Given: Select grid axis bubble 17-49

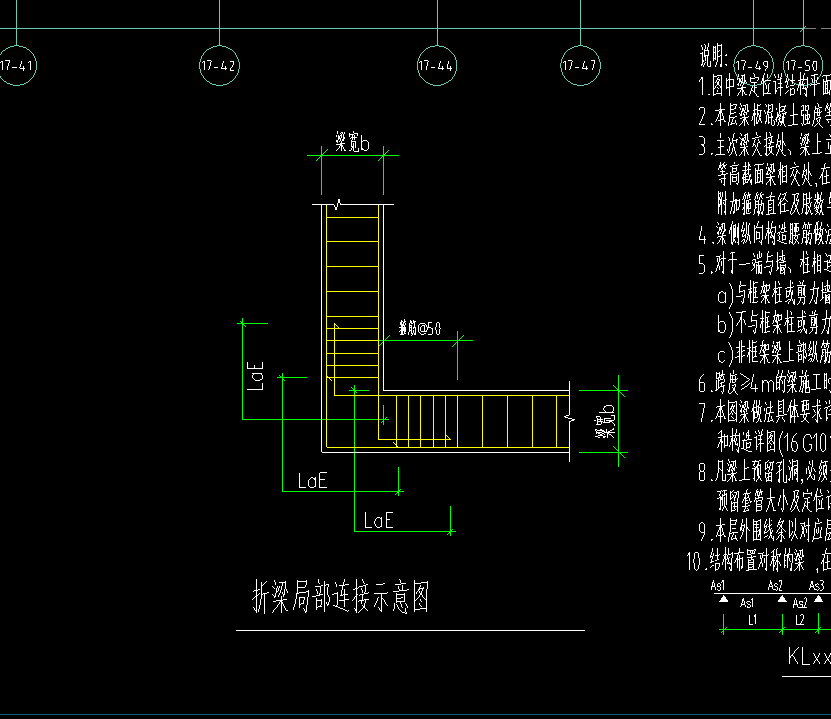Looking at the screenshot, I should pyautogui.click(x=753, y=66).
